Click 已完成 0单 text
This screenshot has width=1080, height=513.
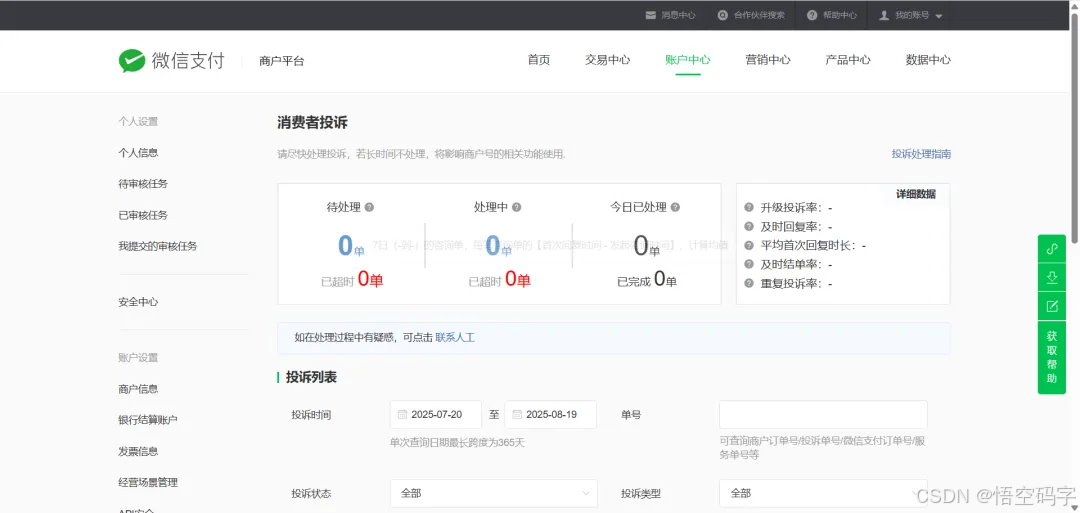pyautogui.click(x=647, y=280)
